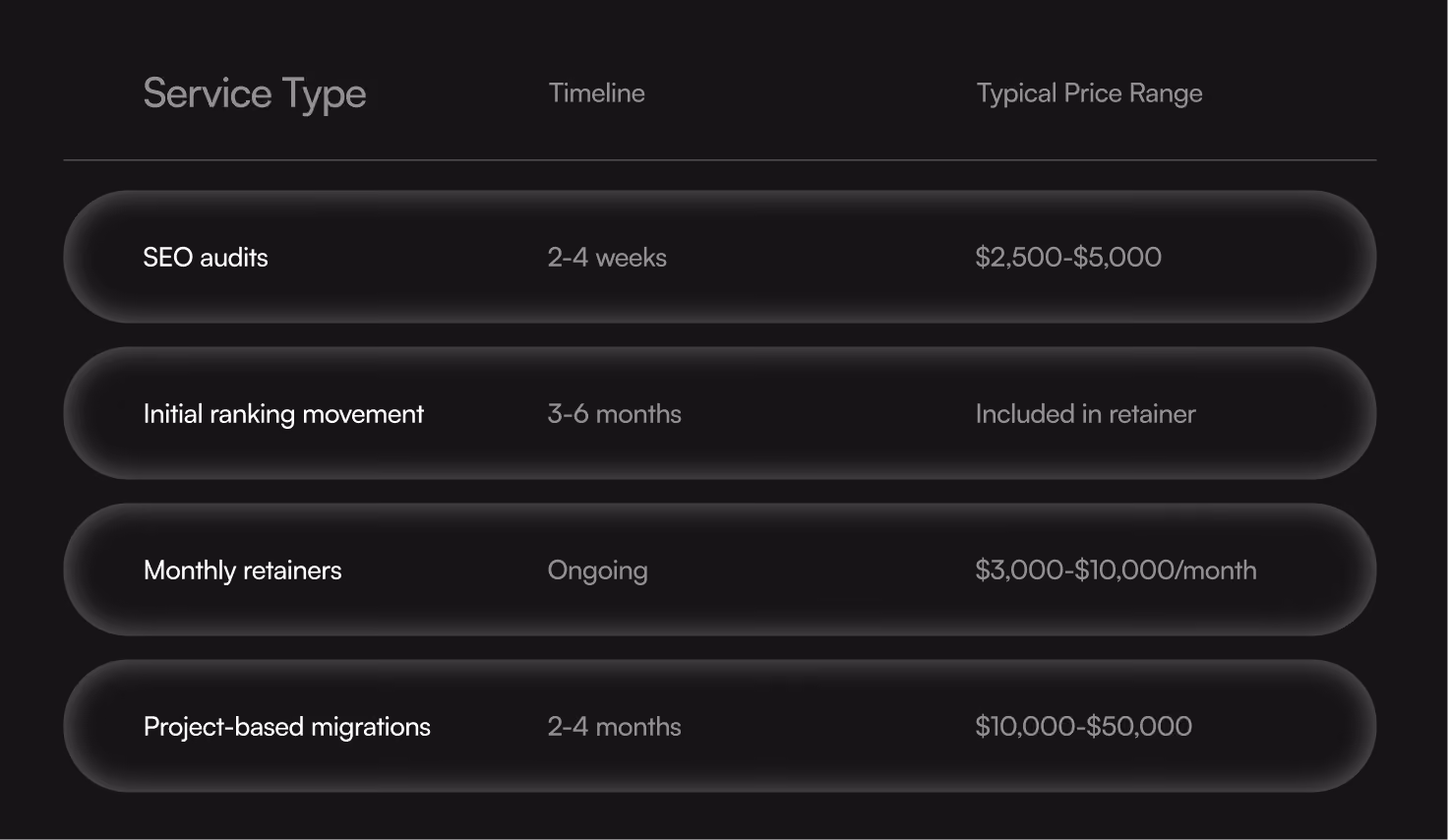Viewport: 1448px width, 840px height.
Task: Select the Initial ranking movement label
Action: click(283, 414)
